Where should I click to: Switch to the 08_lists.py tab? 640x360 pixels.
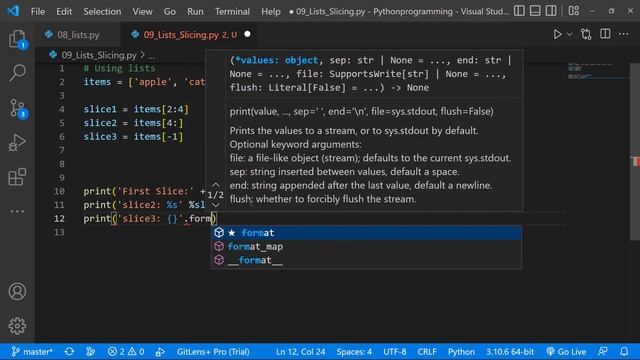click(78, 35)
